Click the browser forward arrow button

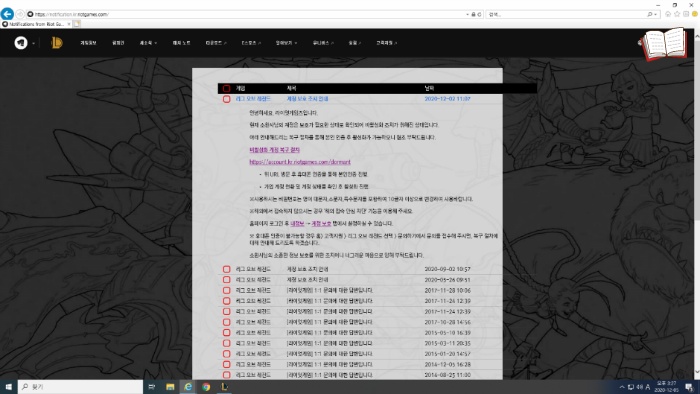[x=20, y=14]
